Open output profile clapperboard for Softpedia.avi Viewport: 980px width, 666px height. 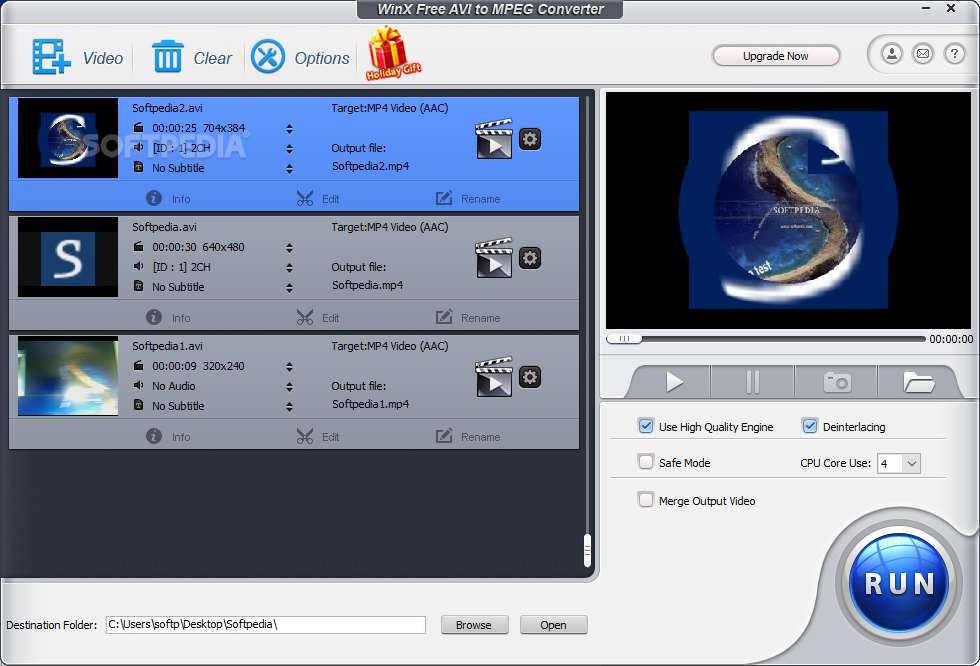click(494, 257)
